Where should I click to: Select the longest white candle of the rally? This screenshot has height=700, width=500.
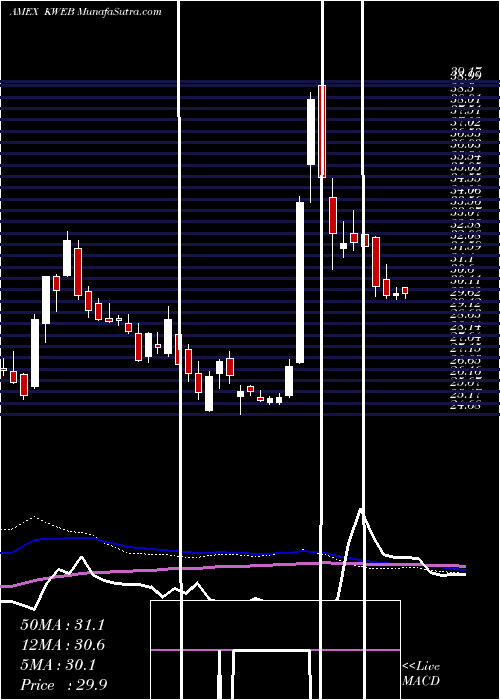point(300,282)
